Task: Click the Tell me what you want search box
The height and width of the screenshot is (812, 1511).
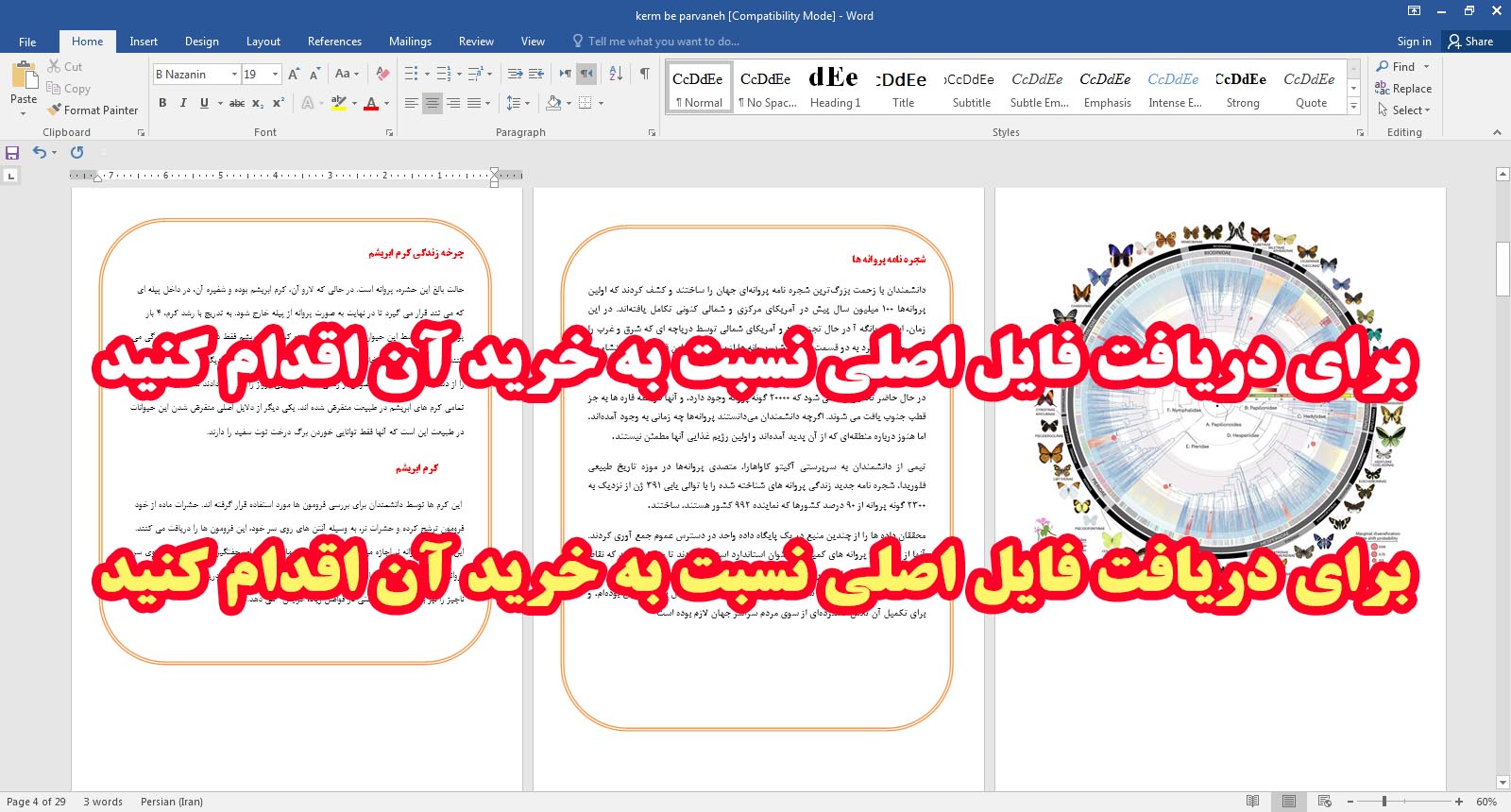Action: (663, 42)
